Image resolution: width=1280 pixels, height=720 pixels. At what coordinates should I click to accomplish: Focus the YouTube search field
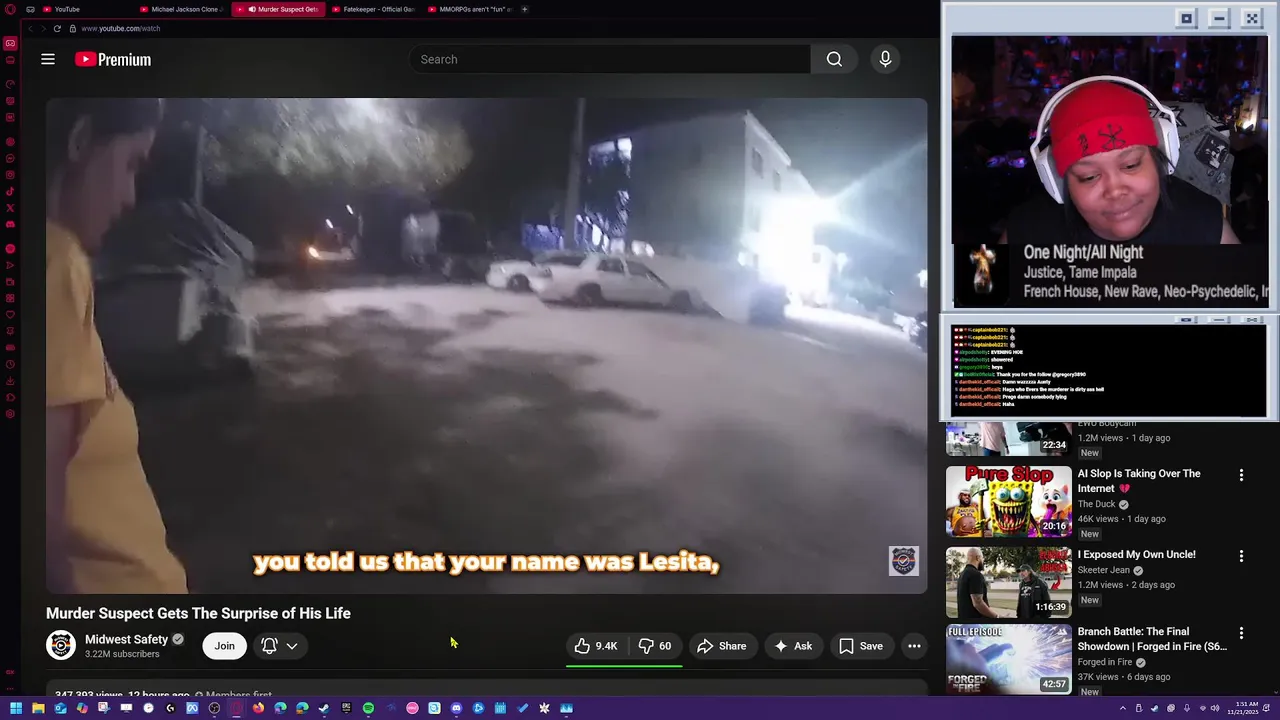pos(610,59)
